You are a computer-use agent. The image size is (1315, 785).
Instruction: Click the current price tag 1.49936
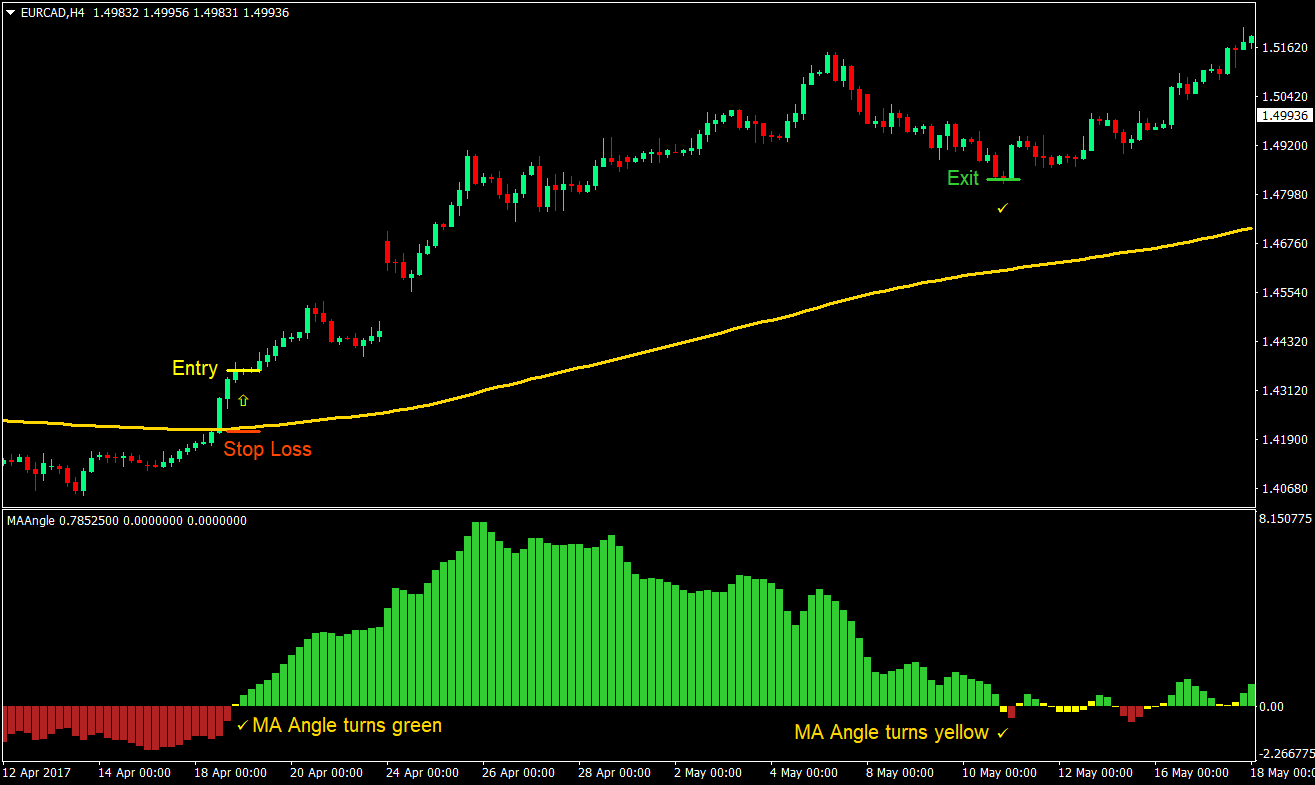pyautogui.click(x=1285, y=116)
